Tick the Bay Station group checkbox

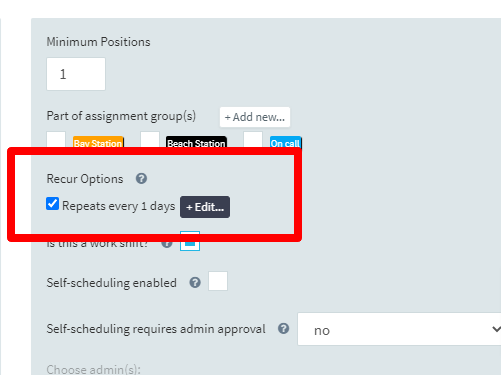pos(56,140)
